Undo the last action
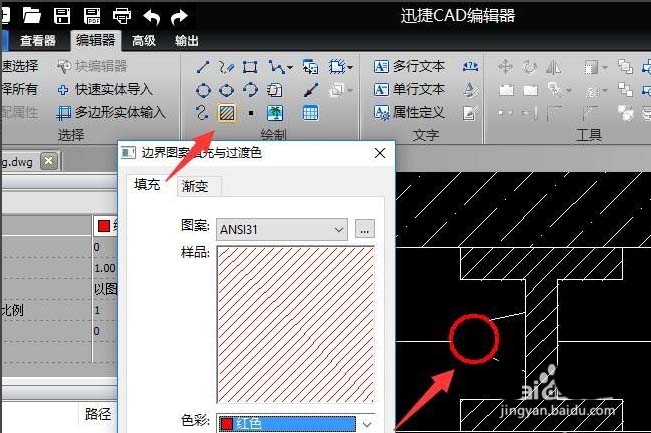 point(152,17)
